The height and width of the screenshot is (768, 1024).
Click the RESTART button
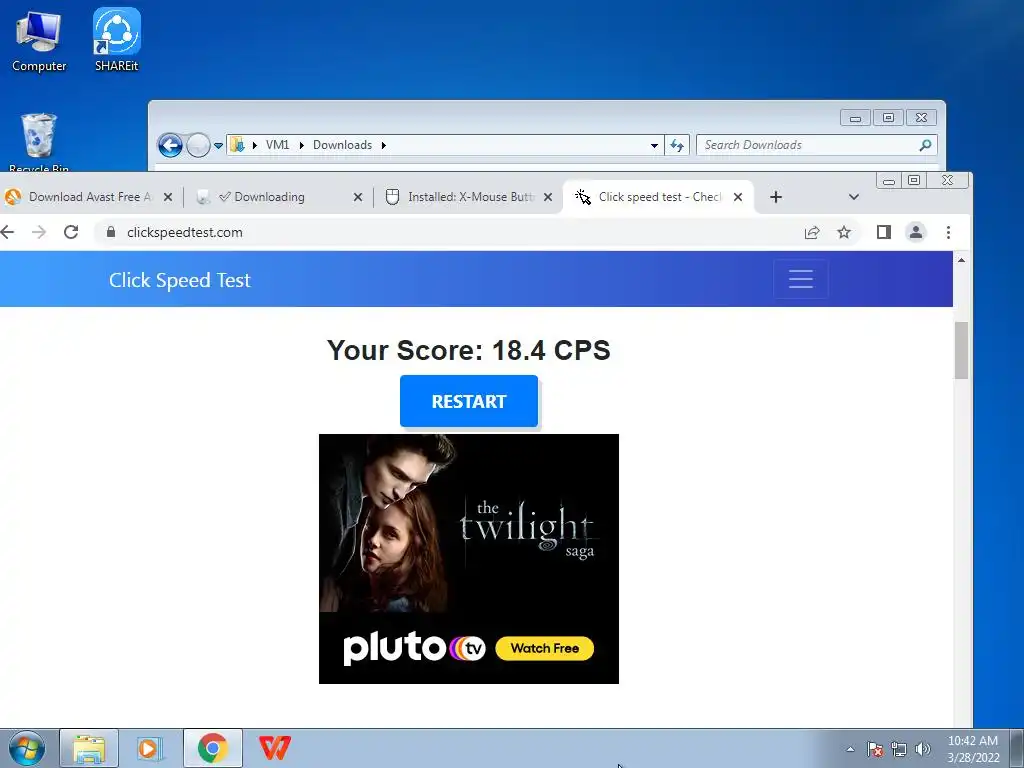pos(469,401)
